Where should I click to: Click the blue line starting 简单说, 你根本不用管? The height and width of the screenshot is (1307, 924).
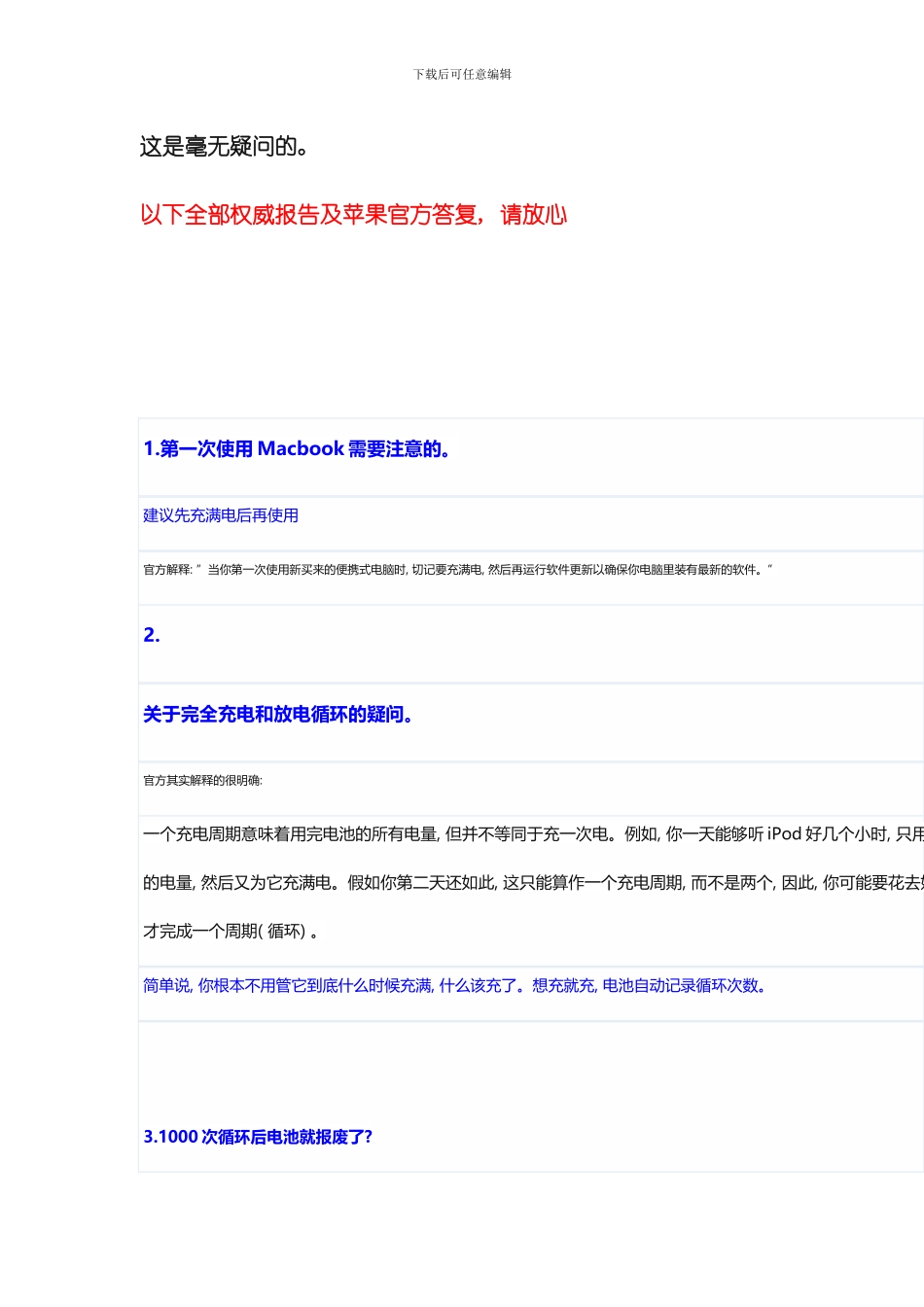click(x=457, y=986)
